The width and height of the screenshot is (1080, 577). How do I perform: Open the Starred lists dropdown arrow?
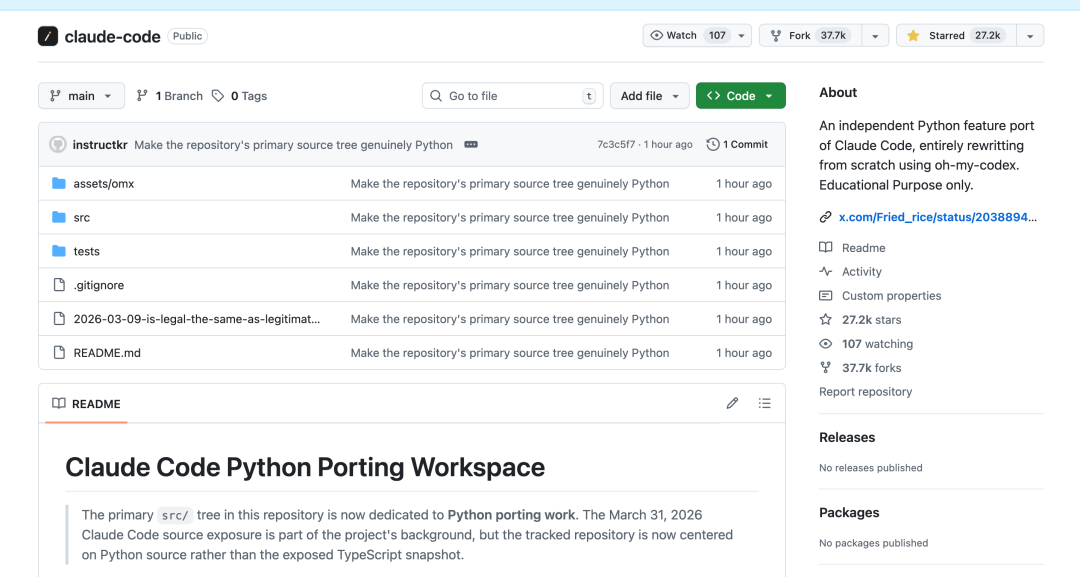tap(1030, 36)
